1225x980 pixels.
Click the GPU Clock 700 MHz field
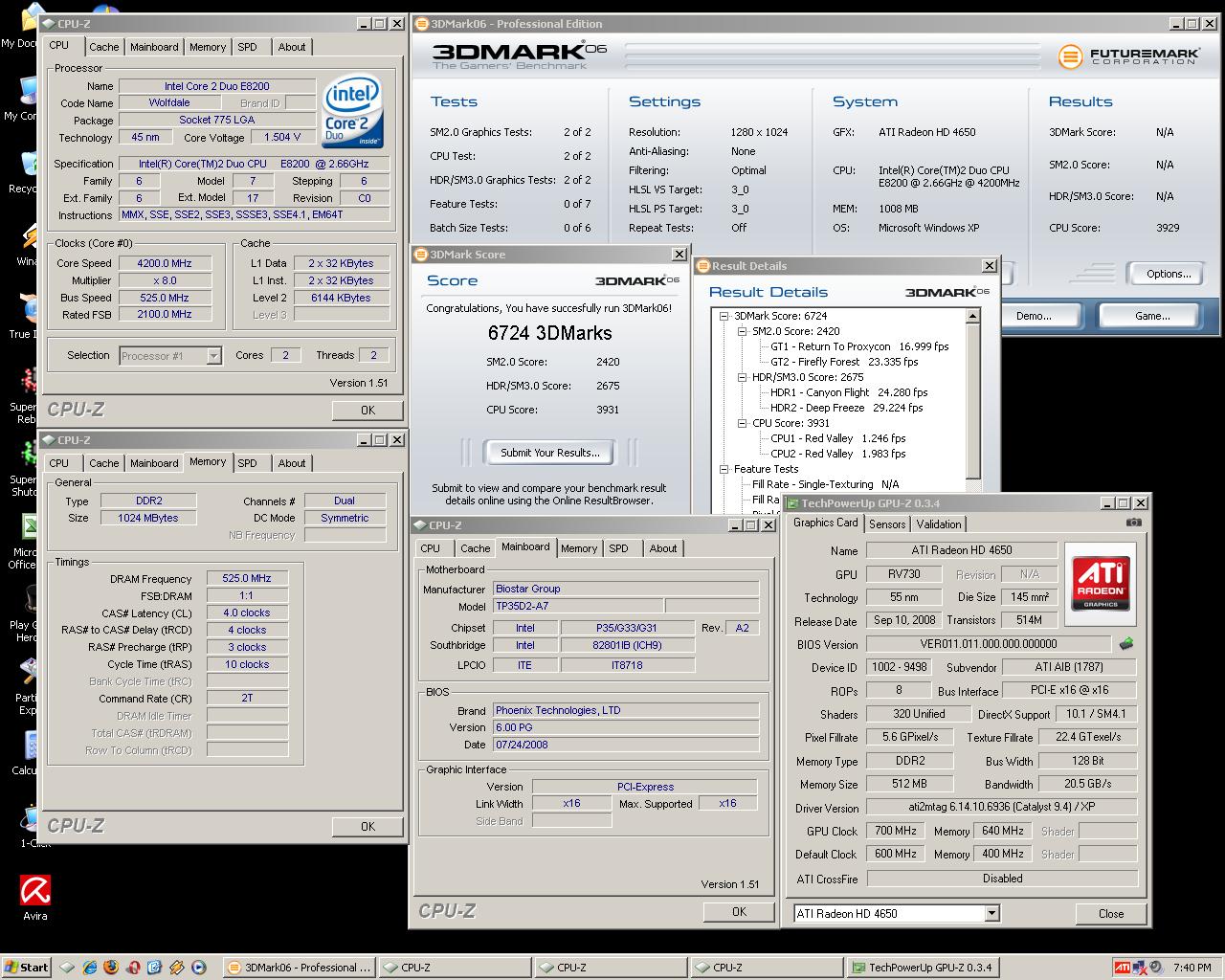point(896,831)
